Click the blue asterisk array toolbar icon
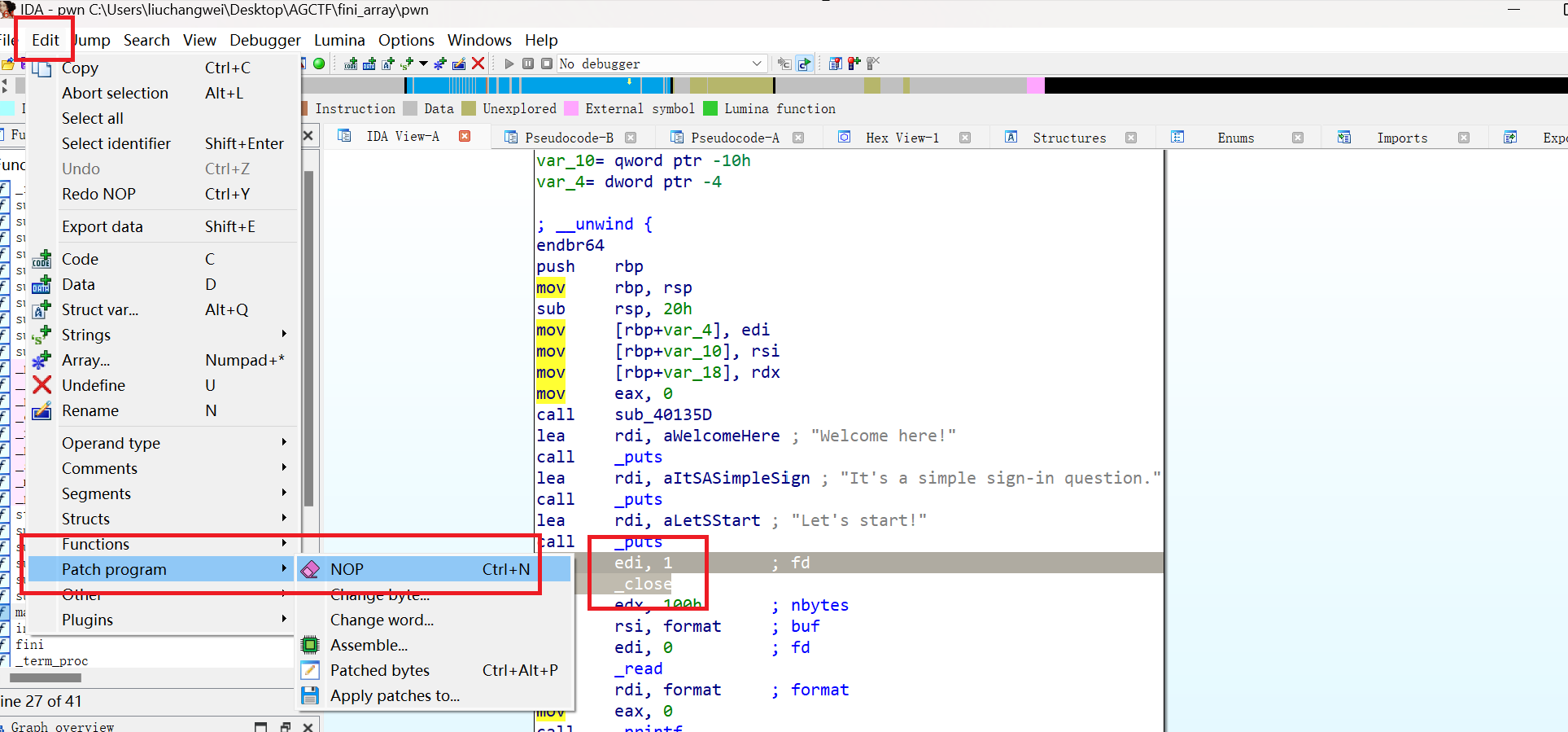 pyautogui.click(x=440, y=64)
